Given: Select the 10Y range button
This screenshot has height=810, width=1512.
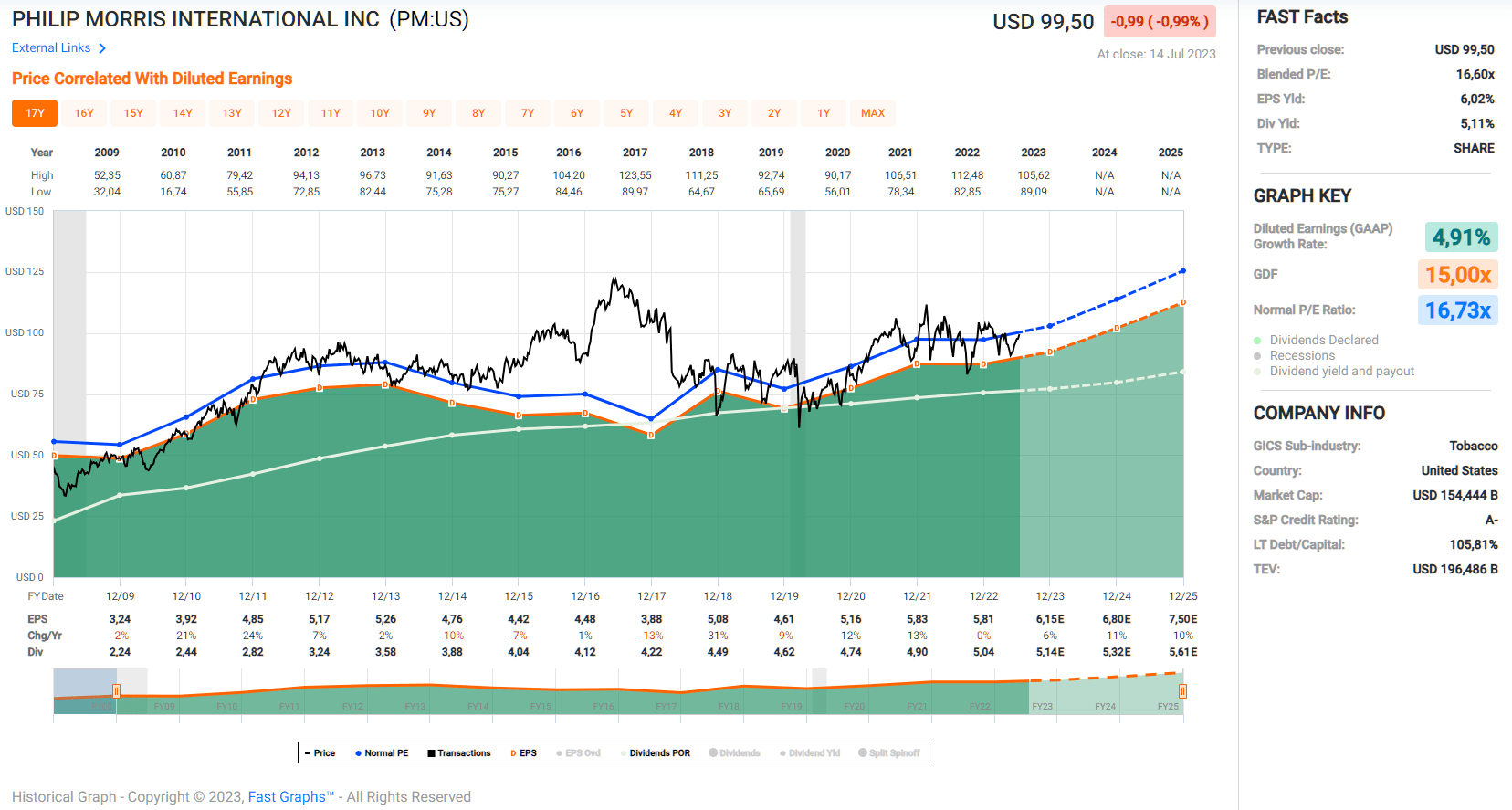Looking at the screenshot, I should tap(380, 113).
